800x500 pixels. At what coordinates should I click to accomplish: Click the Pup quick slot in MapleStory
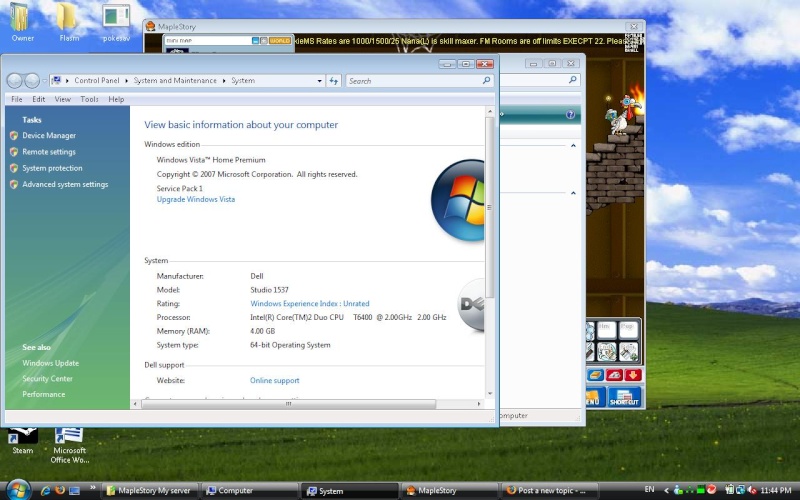coord(628,330)
